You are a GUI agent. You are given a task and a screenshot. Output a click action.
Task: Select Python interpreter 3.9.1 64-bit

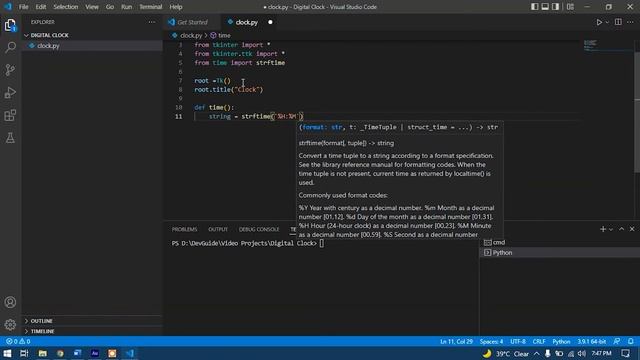591,342
